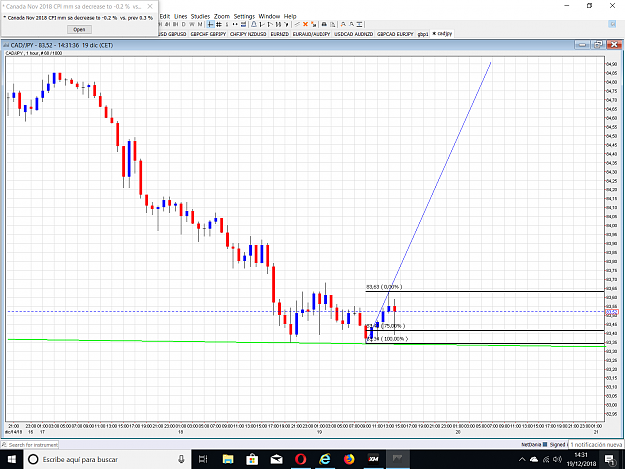Click the printer icon in toolbar
625x469 pixels.
(324, 24)
